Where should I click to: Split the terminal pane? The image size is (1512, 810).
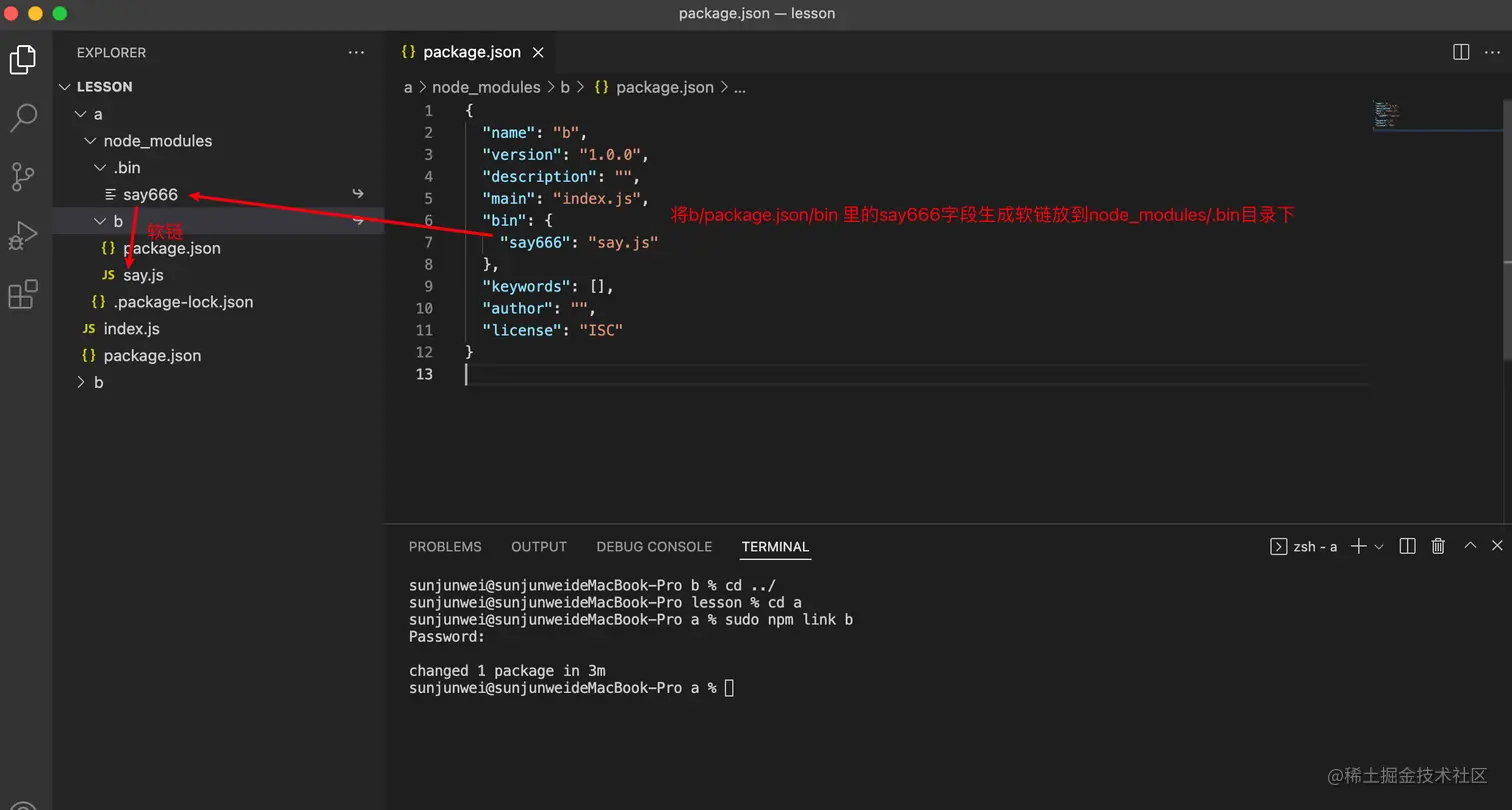(1407, 546)
